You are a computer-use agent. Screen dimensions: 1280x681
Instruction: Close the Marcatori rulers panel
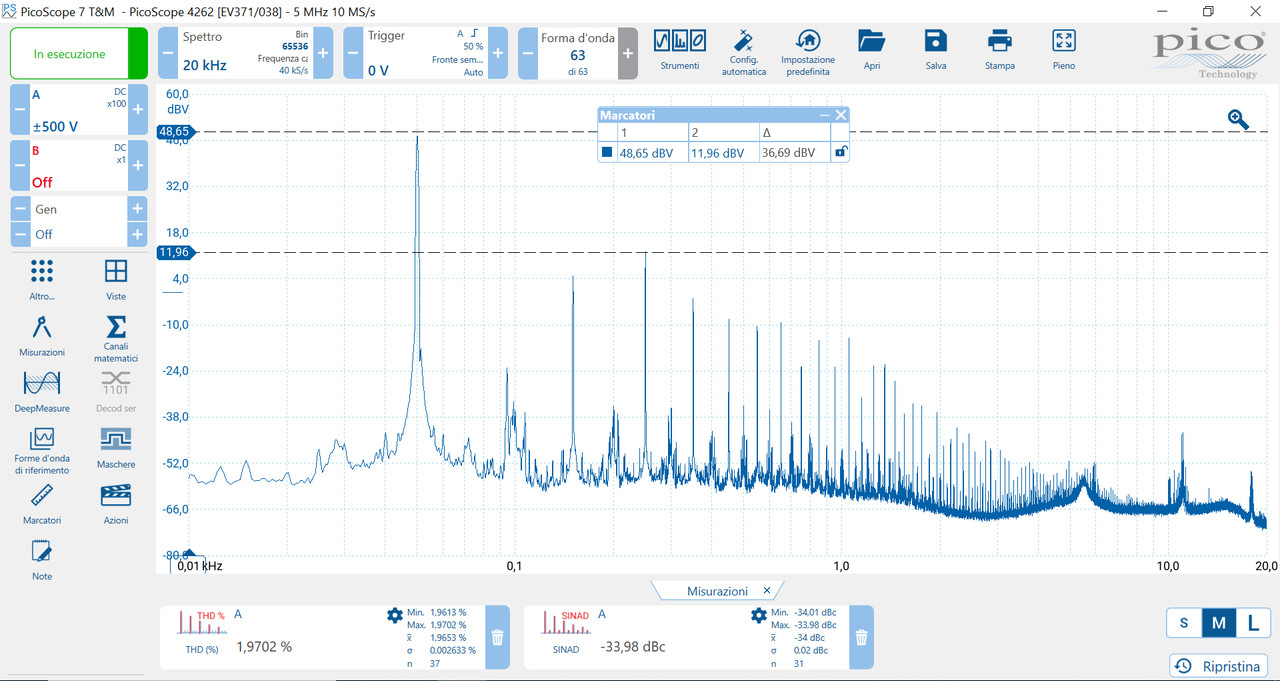click(x=841, y=115)
